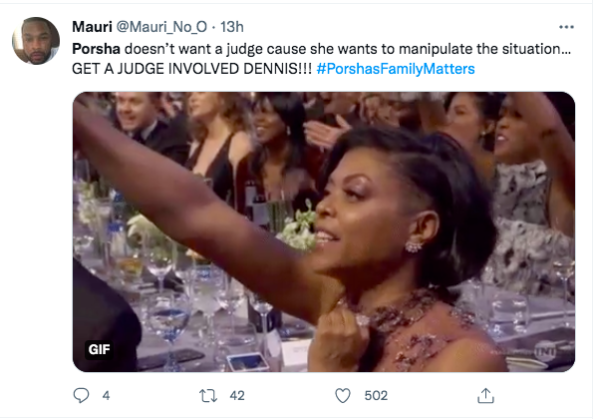This screenshot has height=419, width=595.
Task: Open the three-dot more options menu
Action: click(x=566, y=27)
